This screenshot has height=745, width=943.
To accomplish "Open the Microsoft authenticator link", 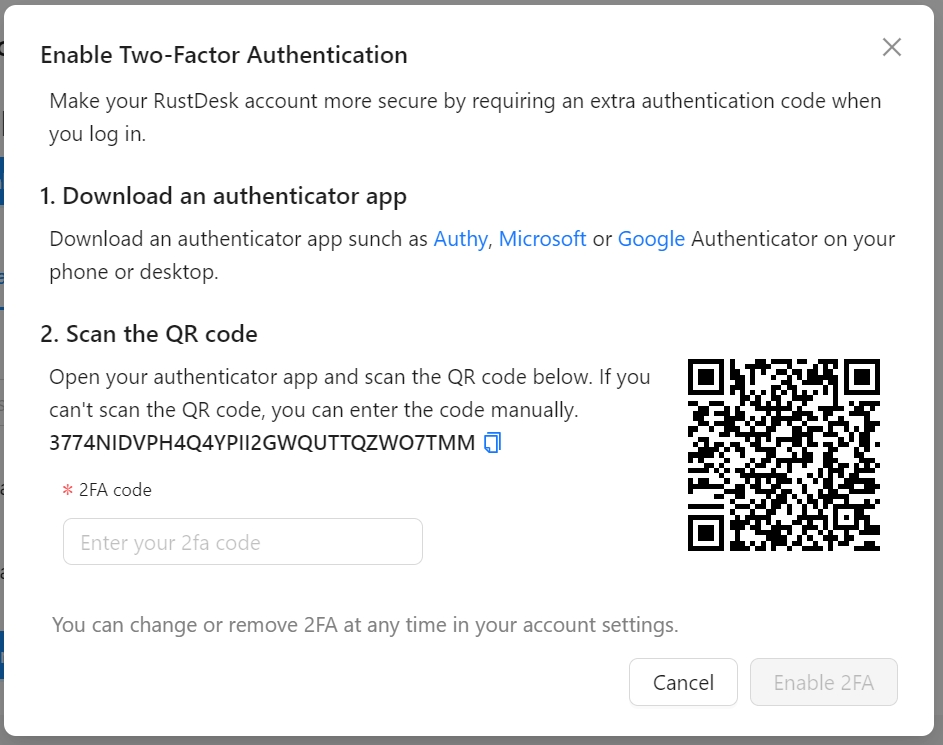I will pyautogui.click(x=542, y=239).
